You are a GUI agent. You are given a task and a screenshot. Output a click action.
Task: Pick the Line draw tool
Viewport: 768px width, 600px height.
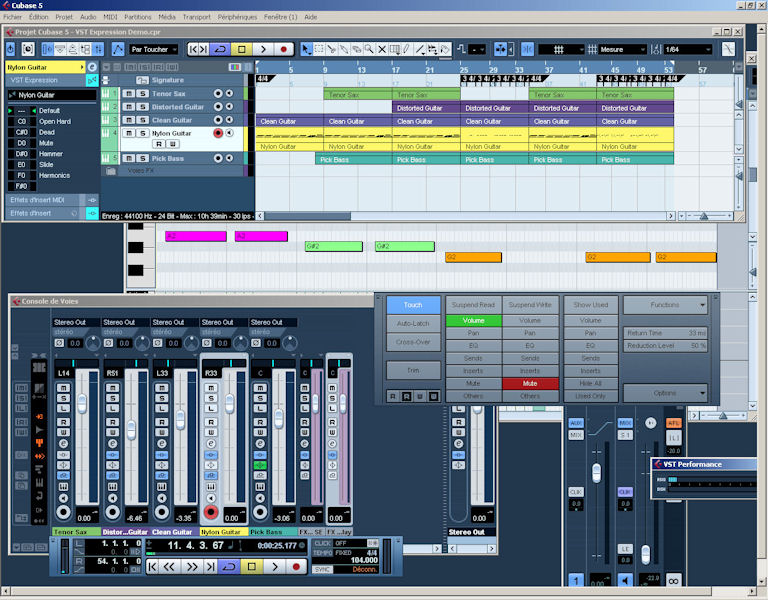[x=419, y=49]
